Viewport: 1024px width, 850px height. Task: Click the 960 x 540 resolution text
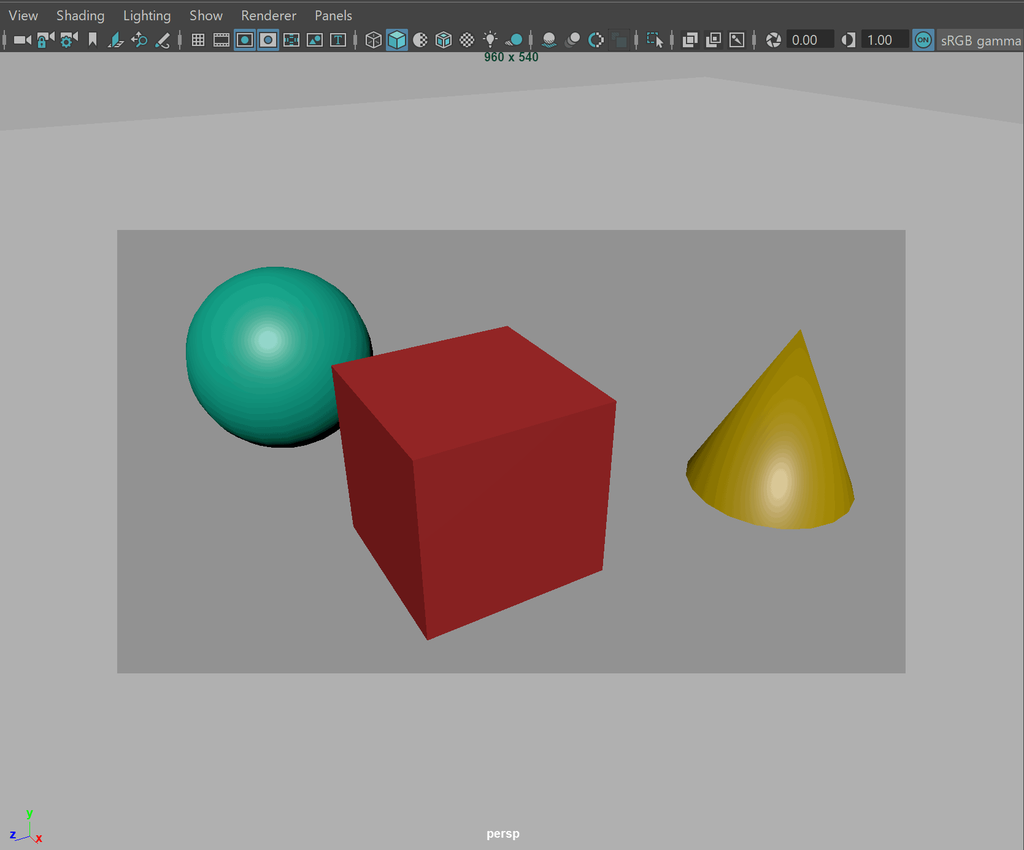pyautogui.click(x=511, y=57)
